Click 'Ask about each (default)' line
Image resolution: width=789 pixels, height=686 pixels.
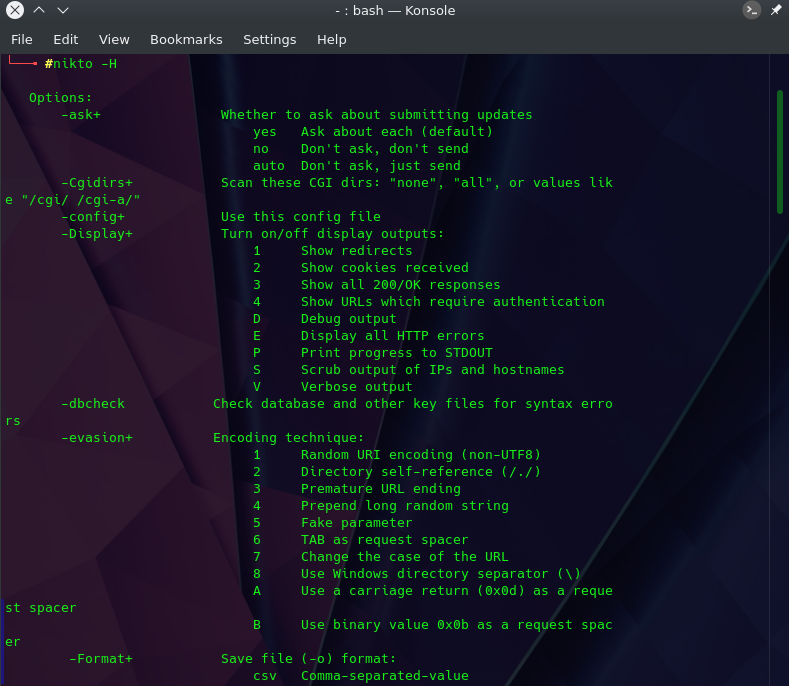(x=397, y=132)
